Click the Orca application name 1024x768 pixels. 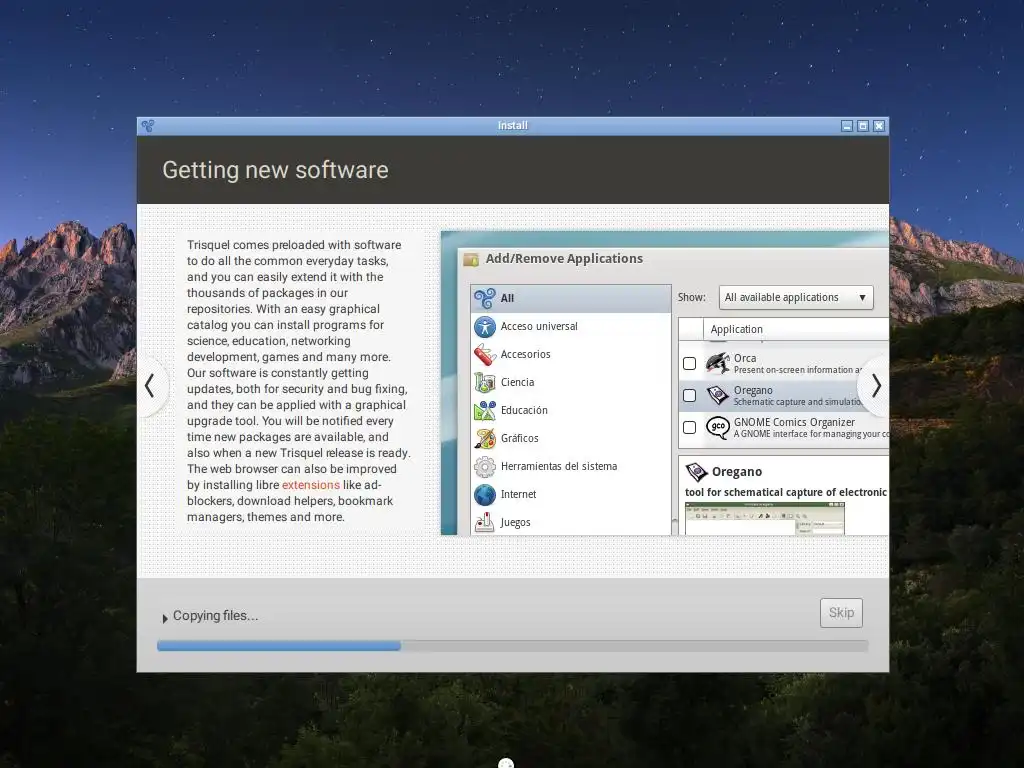tap(744, 359)
